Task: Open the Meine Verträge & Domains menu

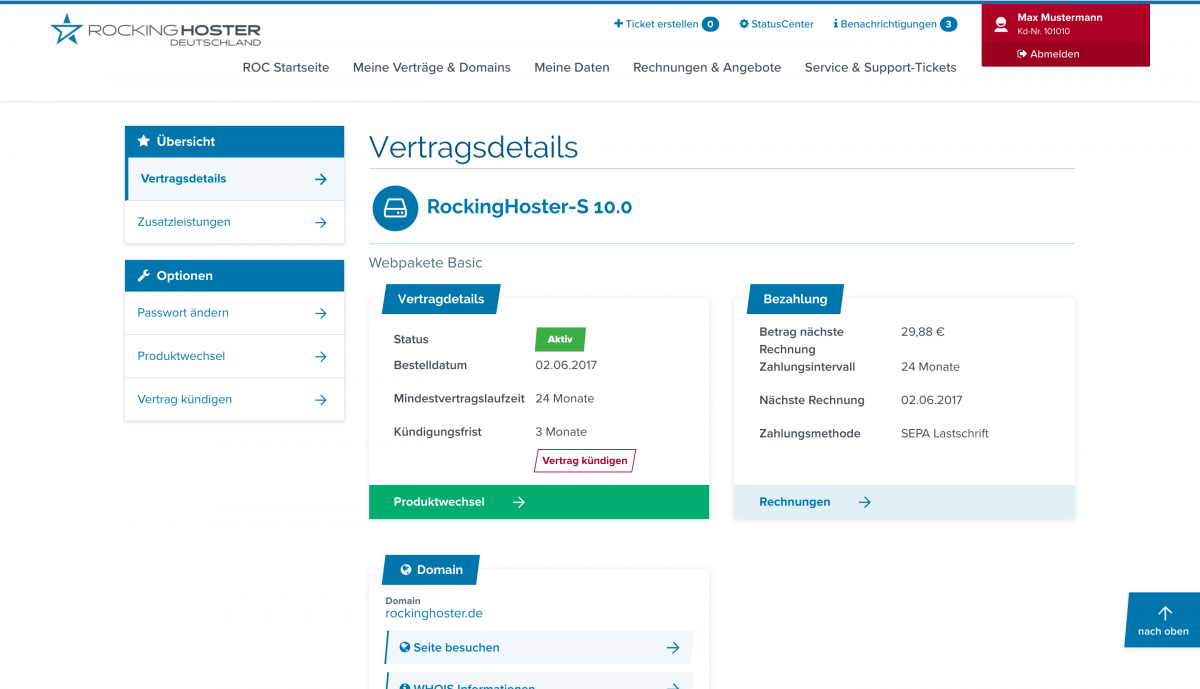Action: (431, 68)
